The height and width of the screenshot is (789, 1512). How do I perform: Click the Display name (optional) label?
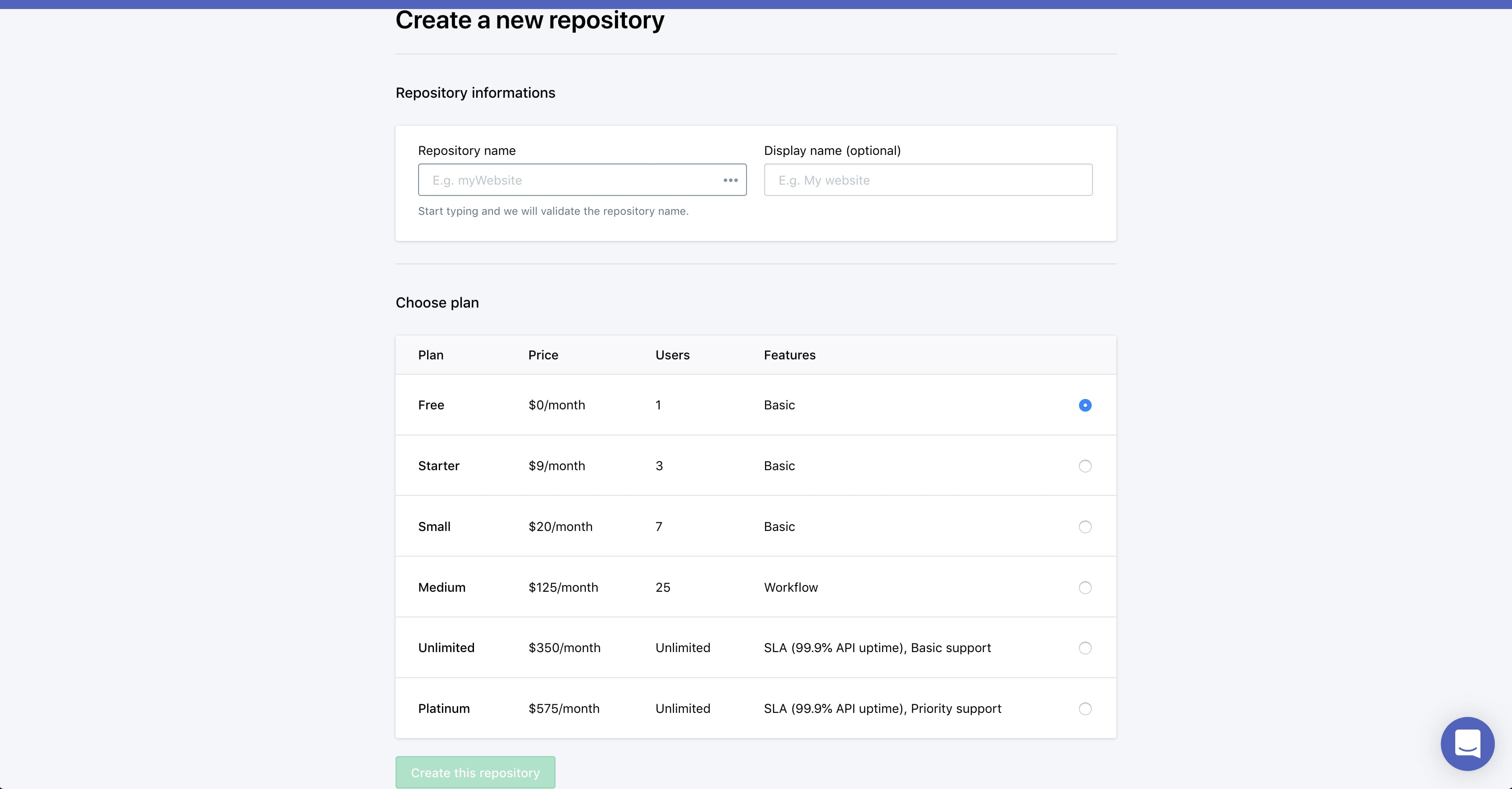pyautogui.click(x=832, y=150)
